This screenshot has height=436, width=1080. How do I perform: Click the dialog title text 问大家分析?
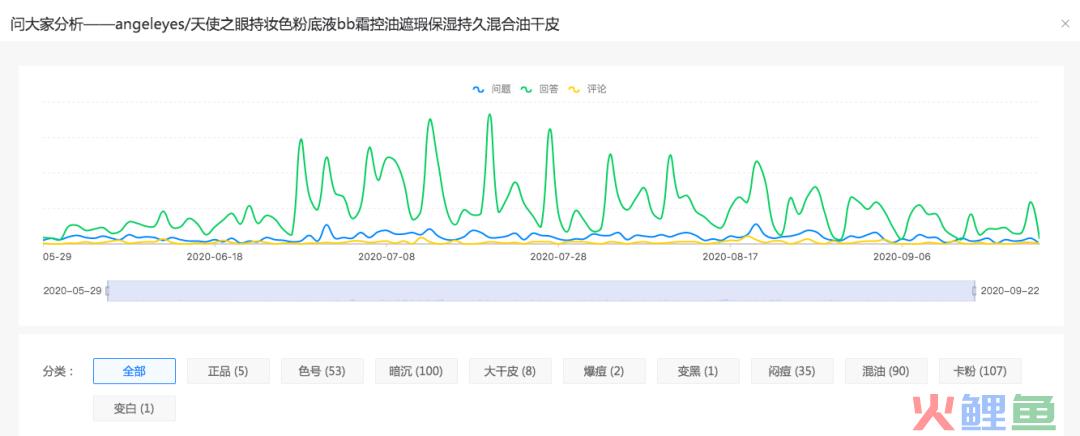click(x=45, y=25)
